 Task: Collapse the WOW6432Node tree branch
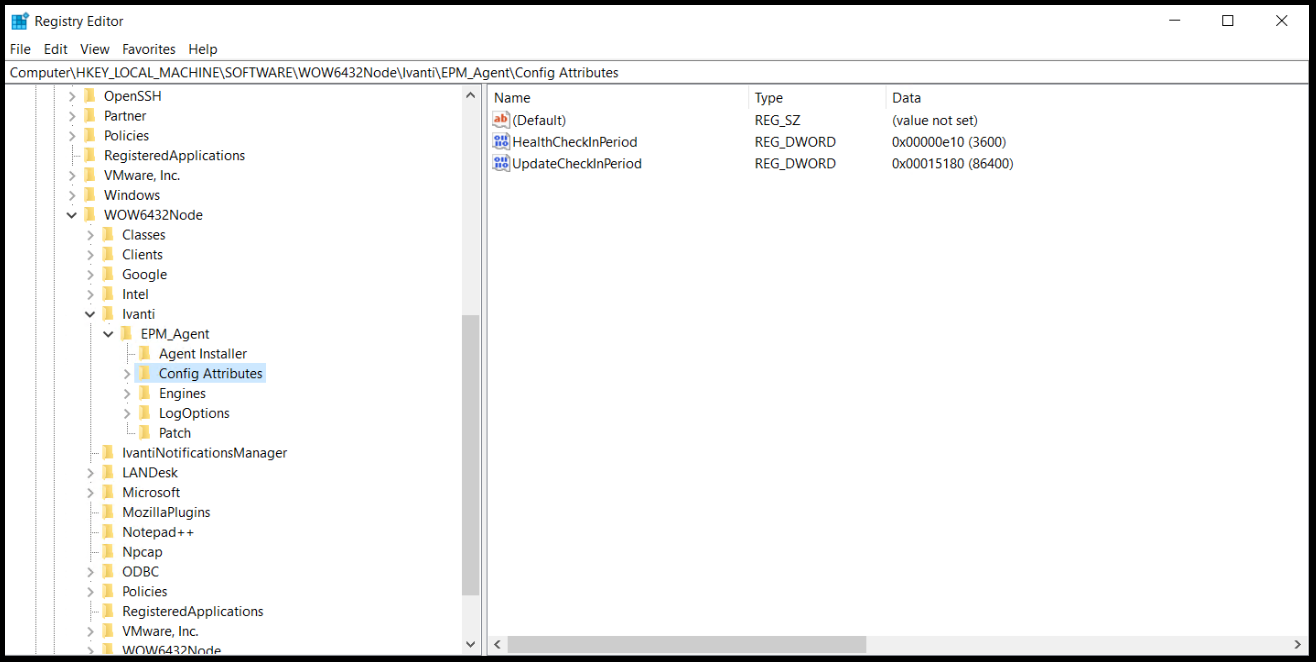[71, 214]
